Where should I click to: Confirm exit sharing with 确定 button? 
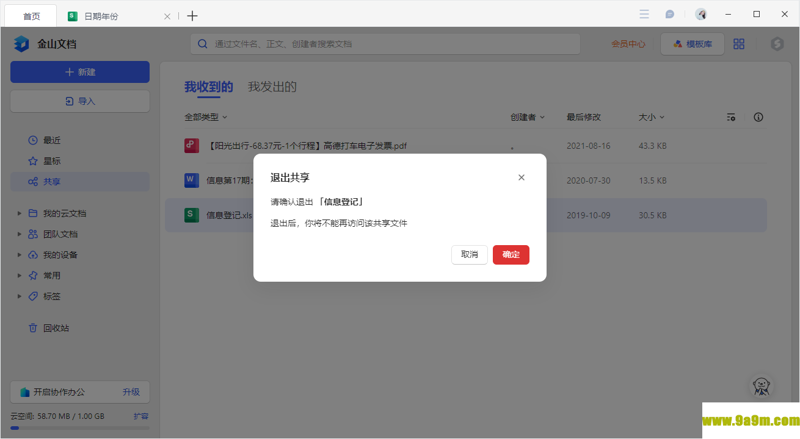(511, 255)
